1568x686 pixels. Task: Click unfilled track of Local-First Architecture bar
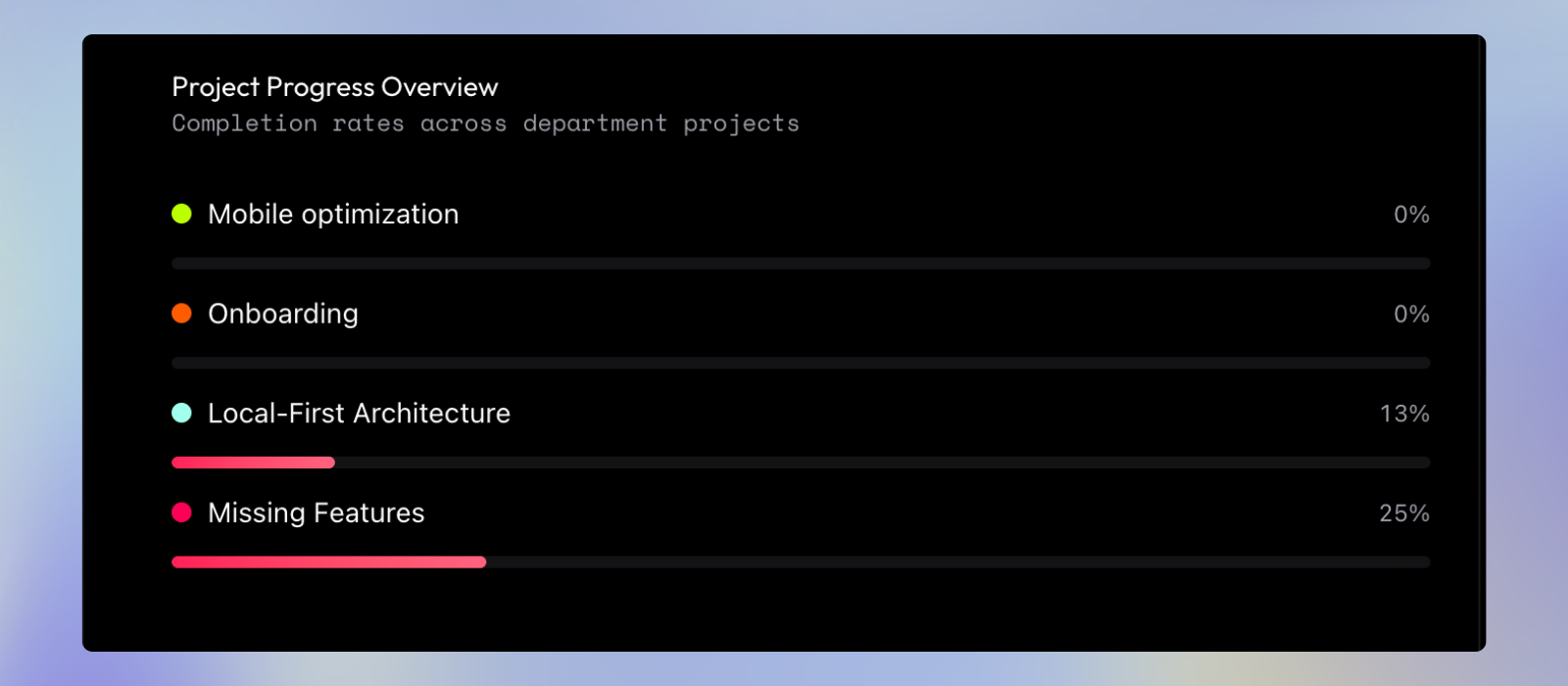[883, 463]
